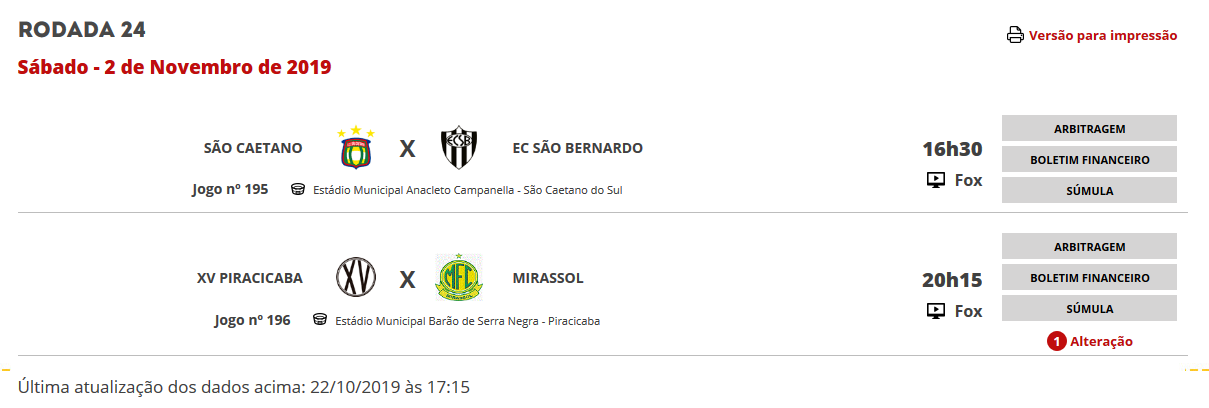Click the stadium icon beside Anacleto Campanella

point(298,190)
